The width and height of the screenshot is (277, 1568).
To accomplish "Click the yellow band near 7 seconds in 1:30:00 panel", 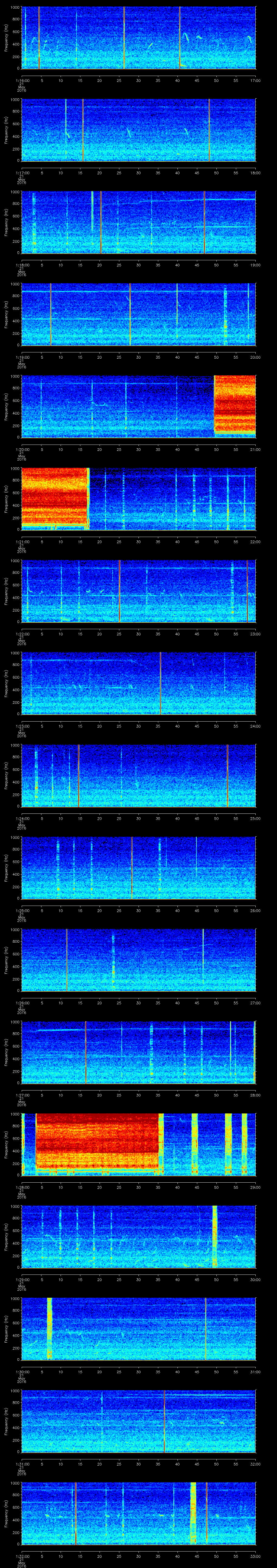I will (49, 1328).
